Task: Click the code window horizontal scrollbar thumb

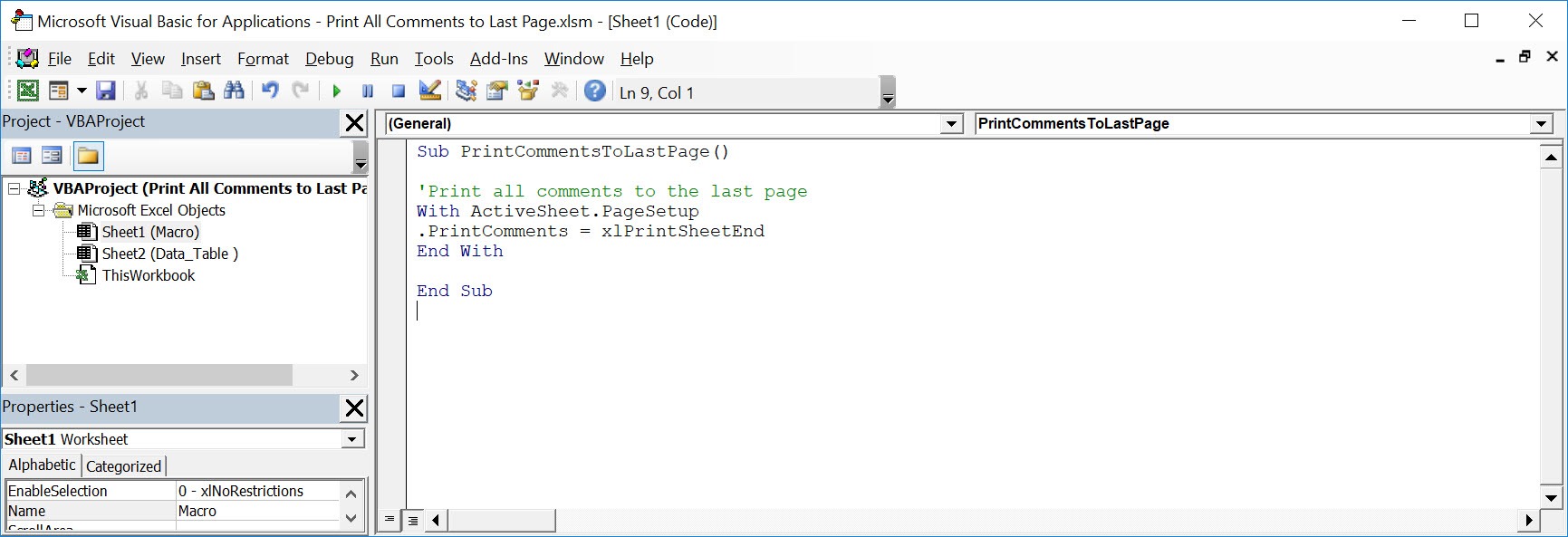Action: [x=501, y=520]
